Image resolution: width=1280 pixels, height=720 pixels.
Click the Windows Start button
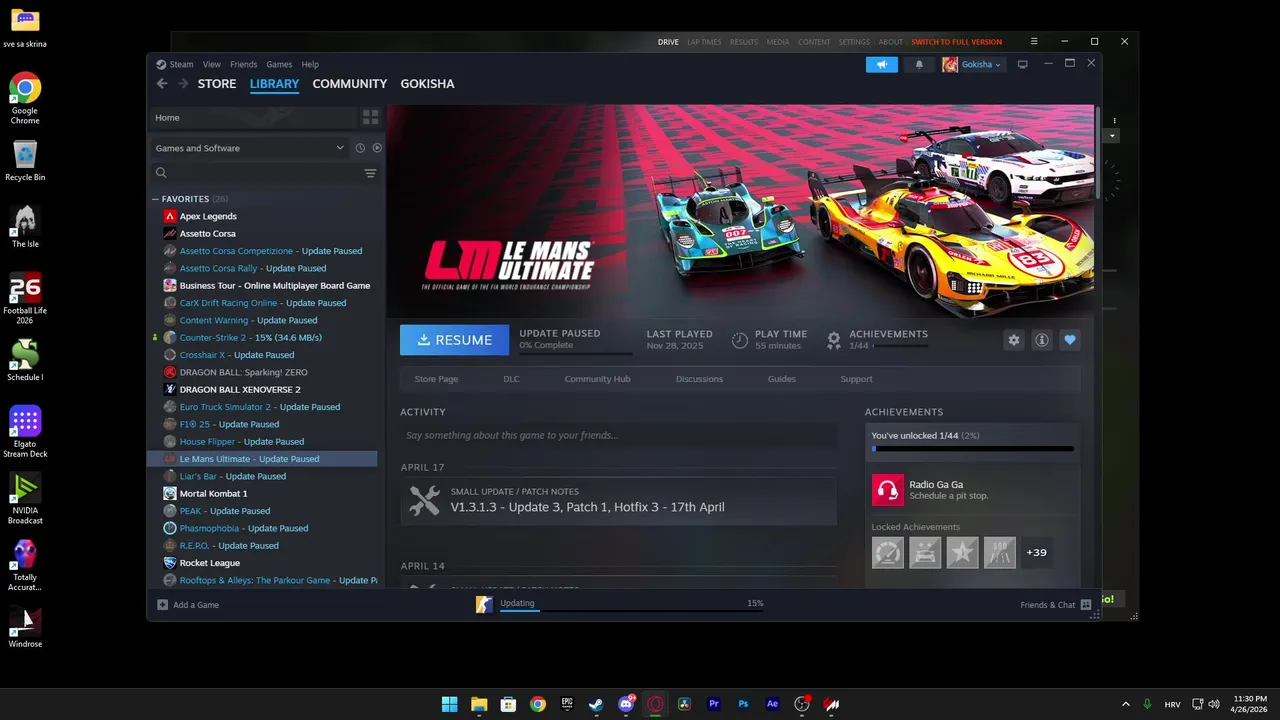coord(450,704)
